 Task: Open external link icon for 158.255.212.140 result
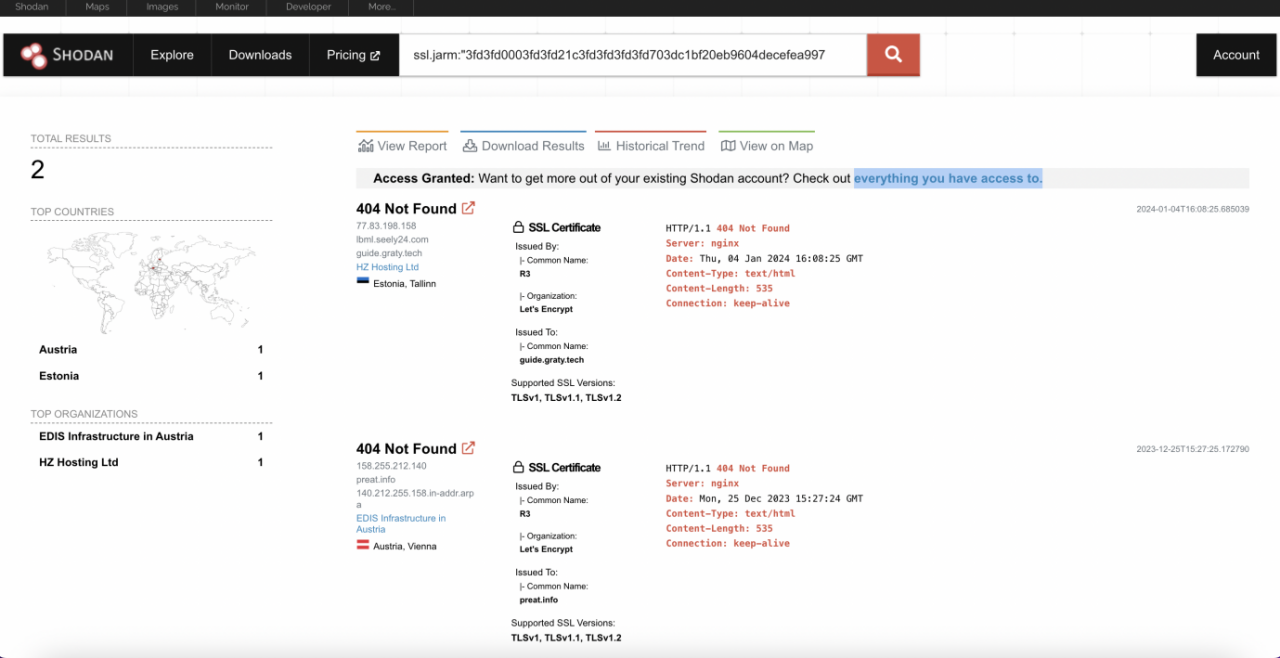pyautogui.click(x=468, y=448)
